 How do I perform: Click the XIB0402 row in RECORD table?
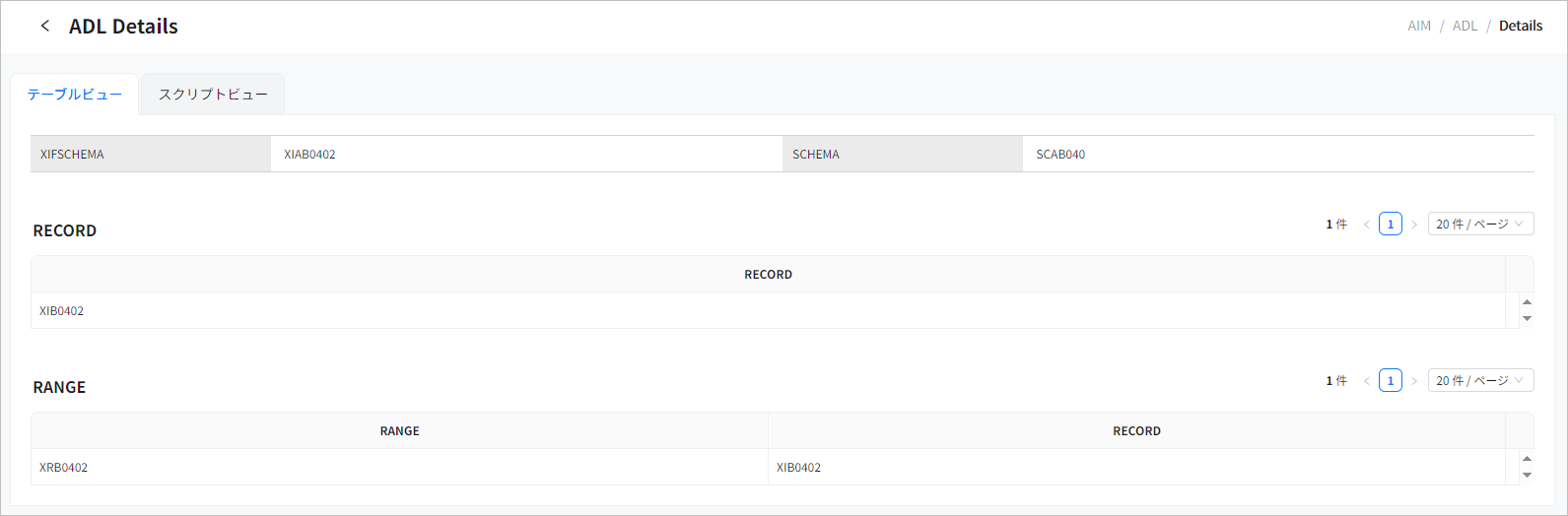62,311
